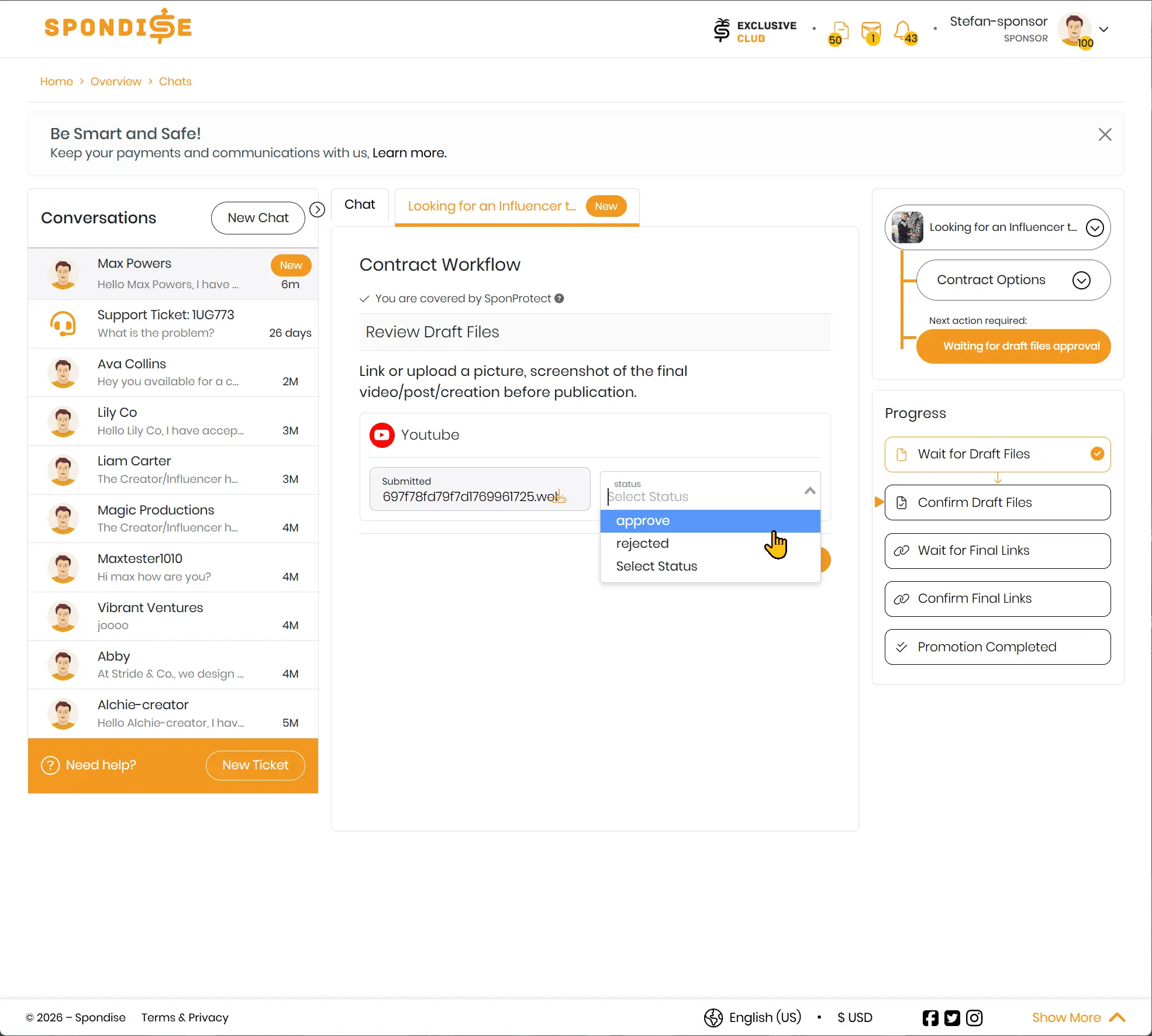Create a New Ticket
Image resolution: width=1152 pixels, height=1036 pixels.
255,765
